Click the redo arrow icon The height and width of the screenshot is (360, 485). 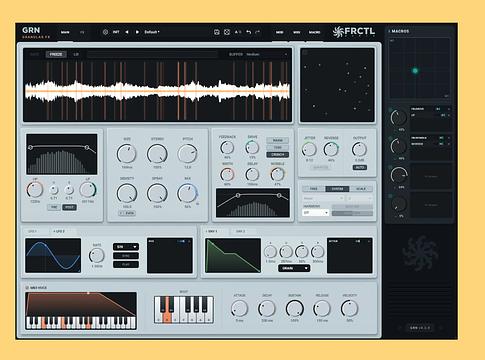point(257,32)
